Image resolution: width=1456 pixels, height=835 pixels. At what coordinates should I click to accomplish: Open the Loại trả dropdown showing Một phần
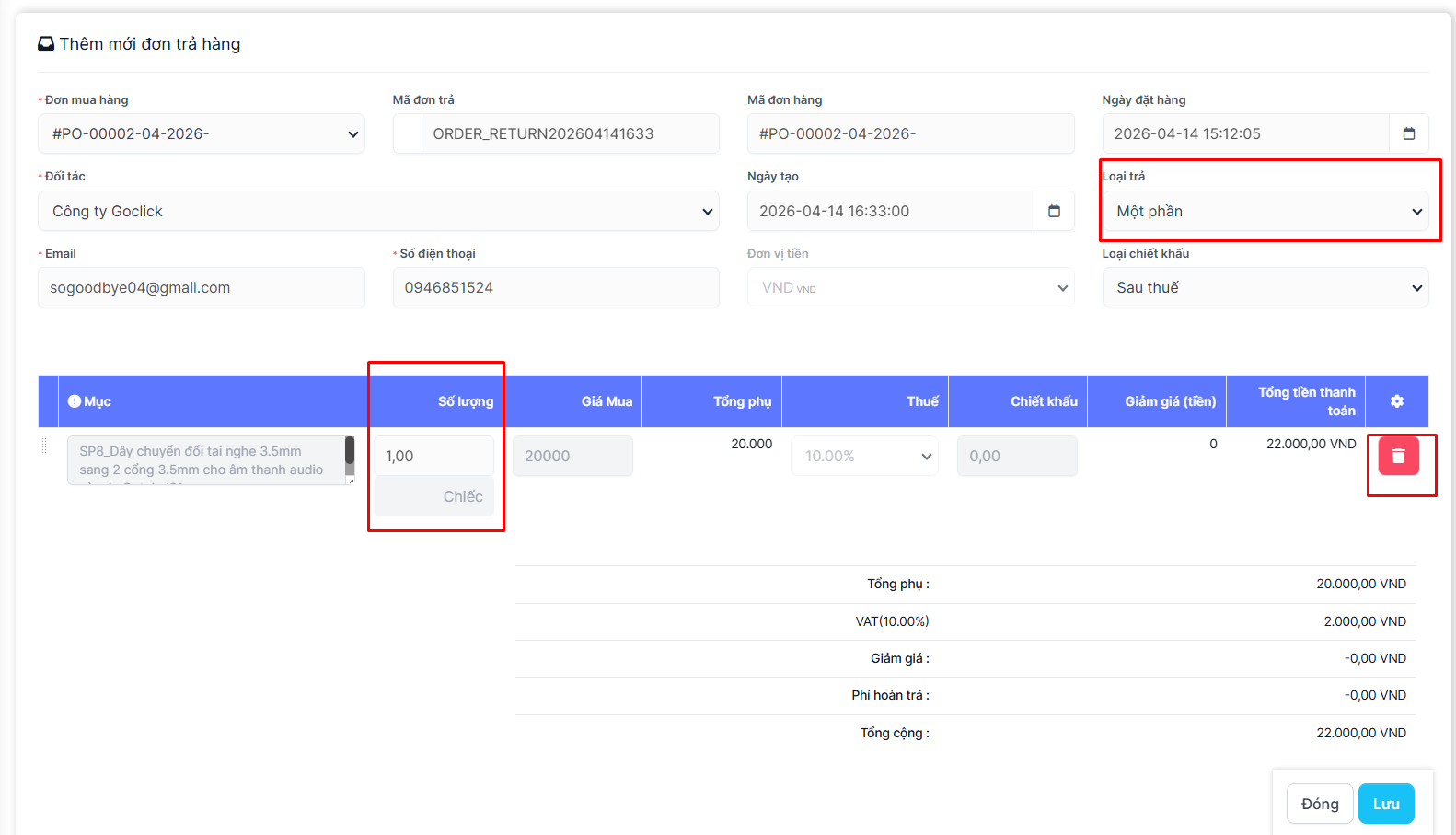point(1265,211)
